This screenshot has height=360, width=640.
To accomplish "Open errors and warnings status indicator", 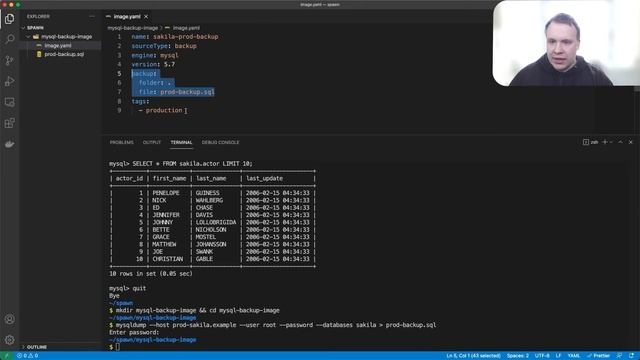I will [27, 356].
